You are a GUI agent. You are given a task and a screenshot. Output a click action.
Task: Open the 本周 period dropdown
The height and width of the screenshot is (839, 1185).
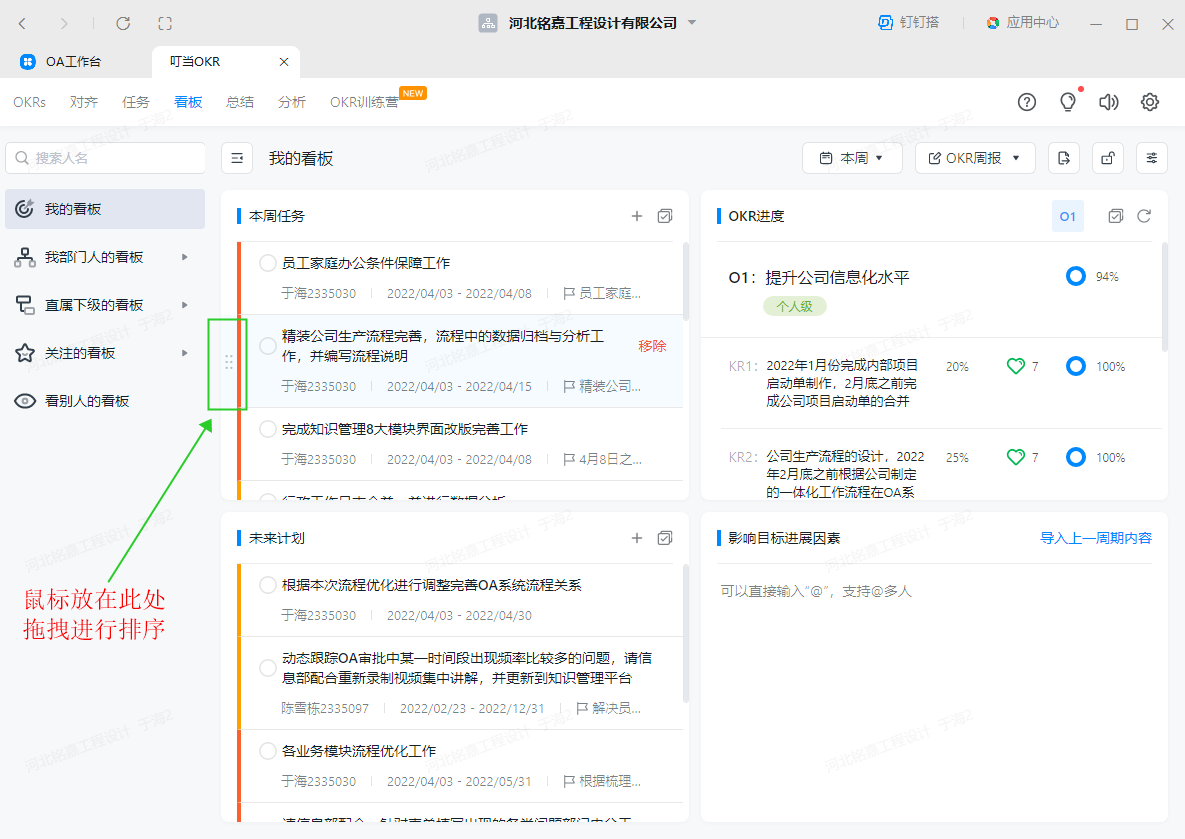[x=852, y=158]
